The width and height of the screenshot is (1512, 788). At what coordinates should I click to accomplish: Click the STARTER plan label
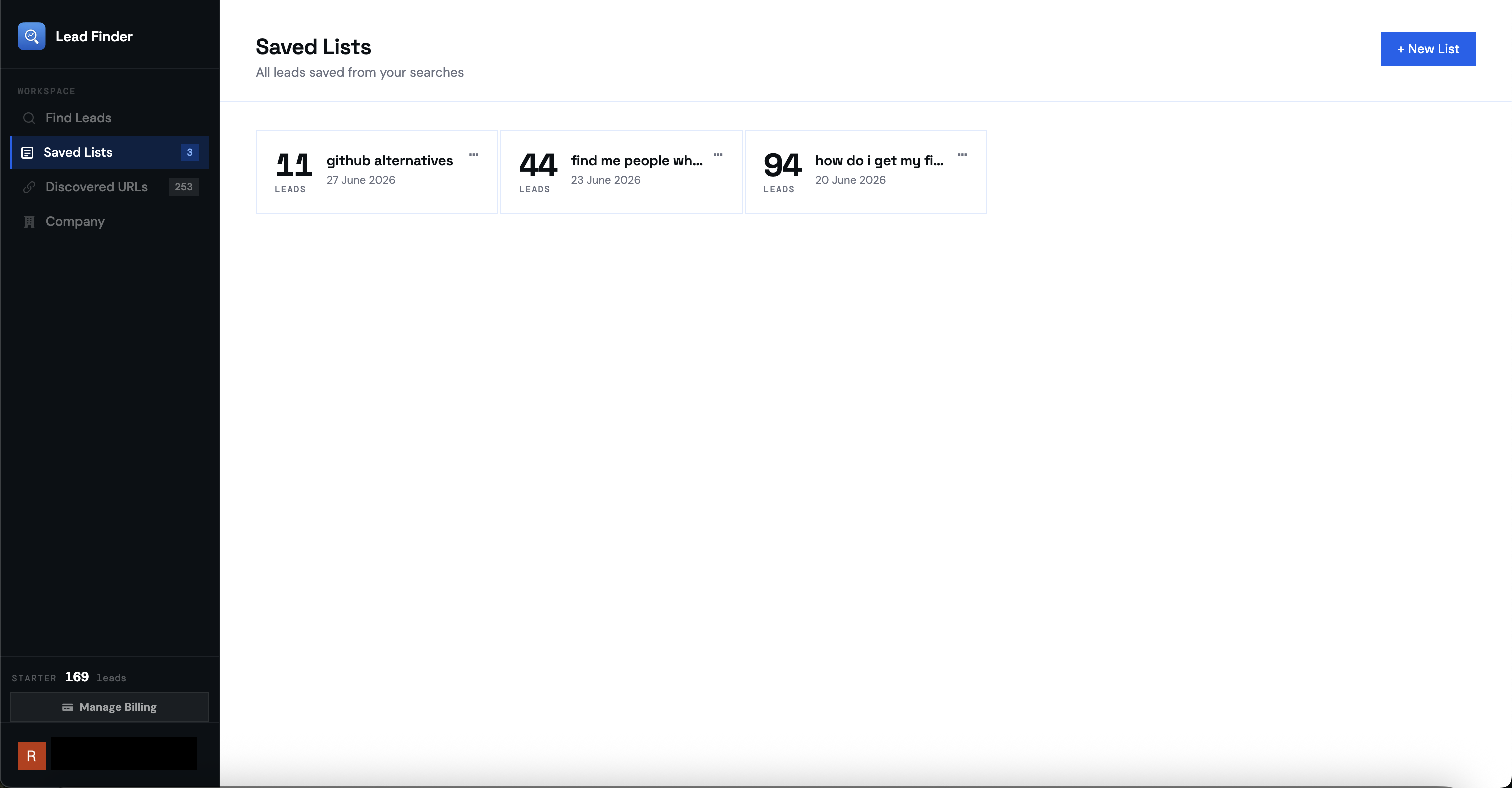tap(34, 679)
